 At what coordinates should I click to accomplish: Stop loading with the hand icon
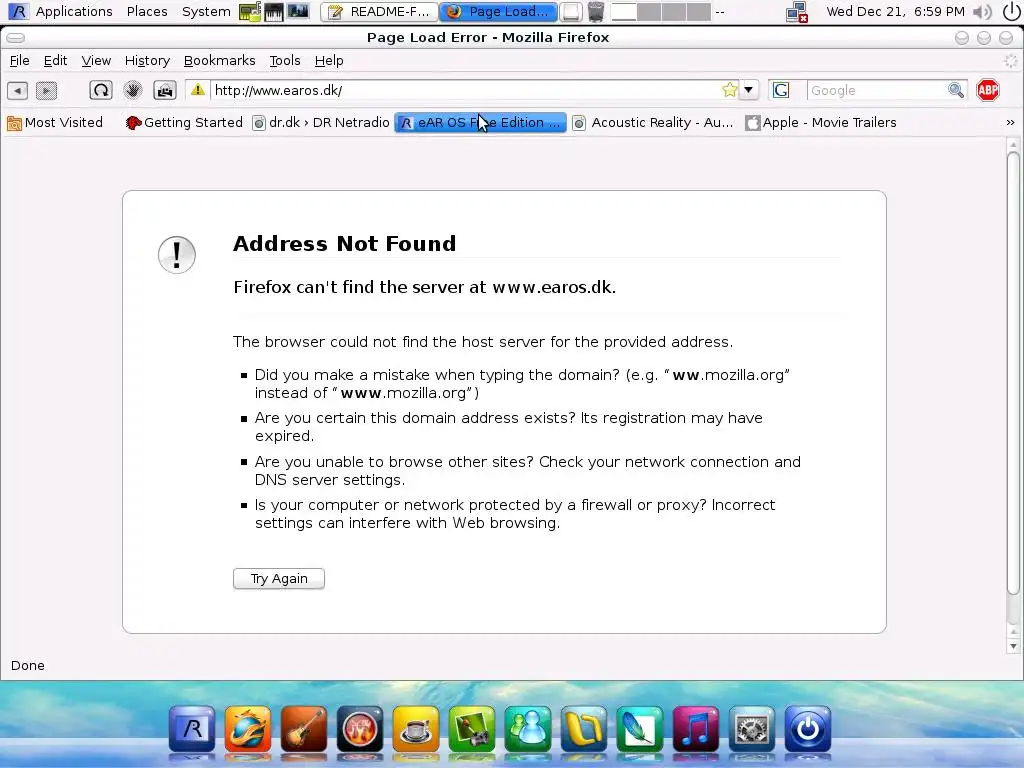point(133,90)
